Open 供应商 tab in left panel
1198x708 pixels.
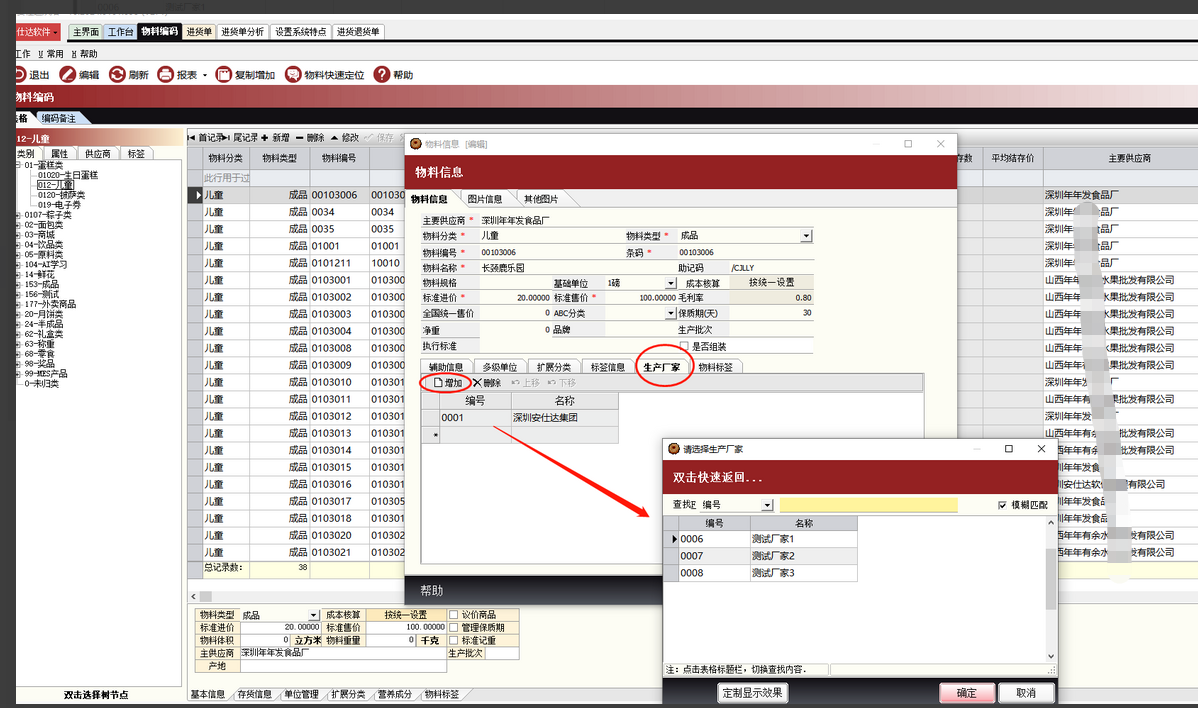pyautogui.click(x=97, y=154)
